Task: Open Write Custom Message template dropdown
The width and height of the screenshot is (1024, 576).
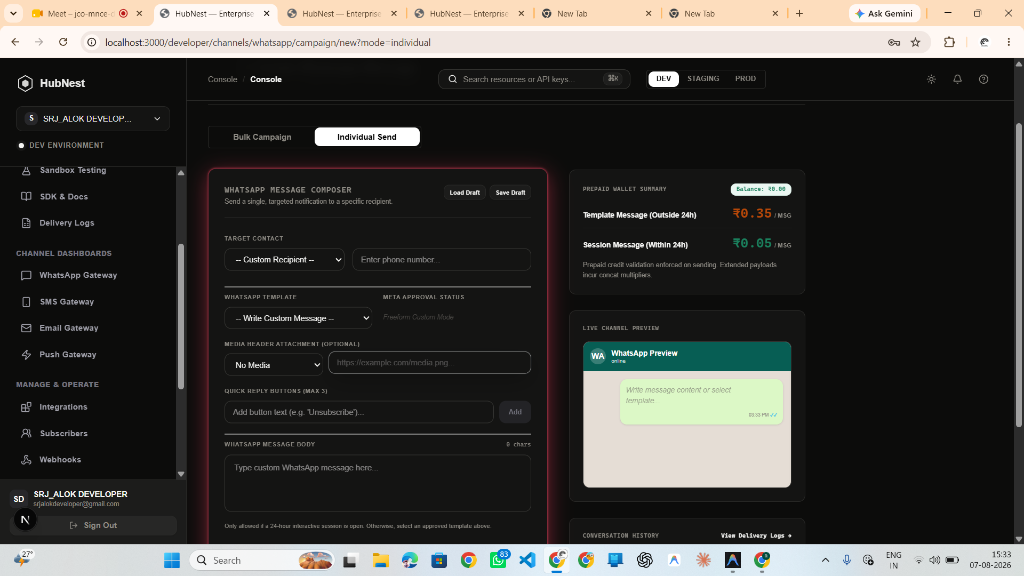Action: pos(298,318)
